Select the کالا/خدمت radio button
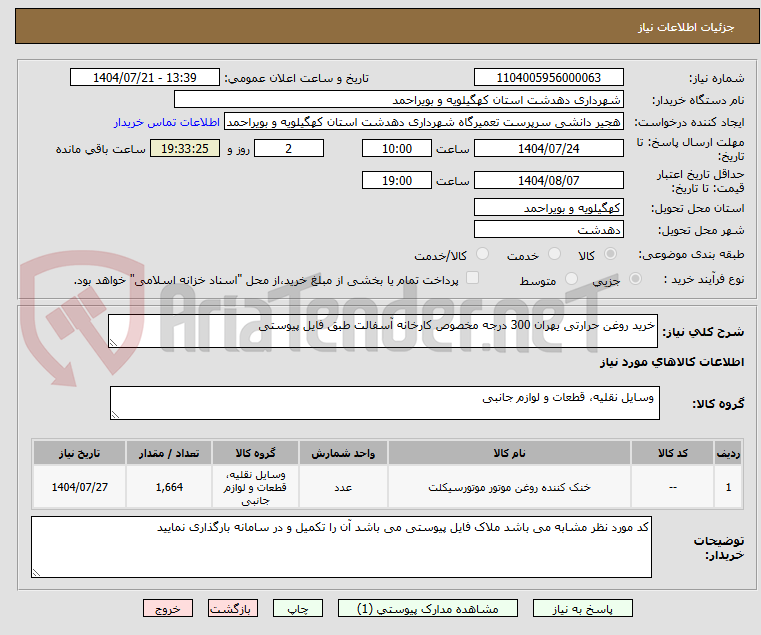Image resolution: width=761 pixels, height=635 pixels. click(x=482, y=254)
